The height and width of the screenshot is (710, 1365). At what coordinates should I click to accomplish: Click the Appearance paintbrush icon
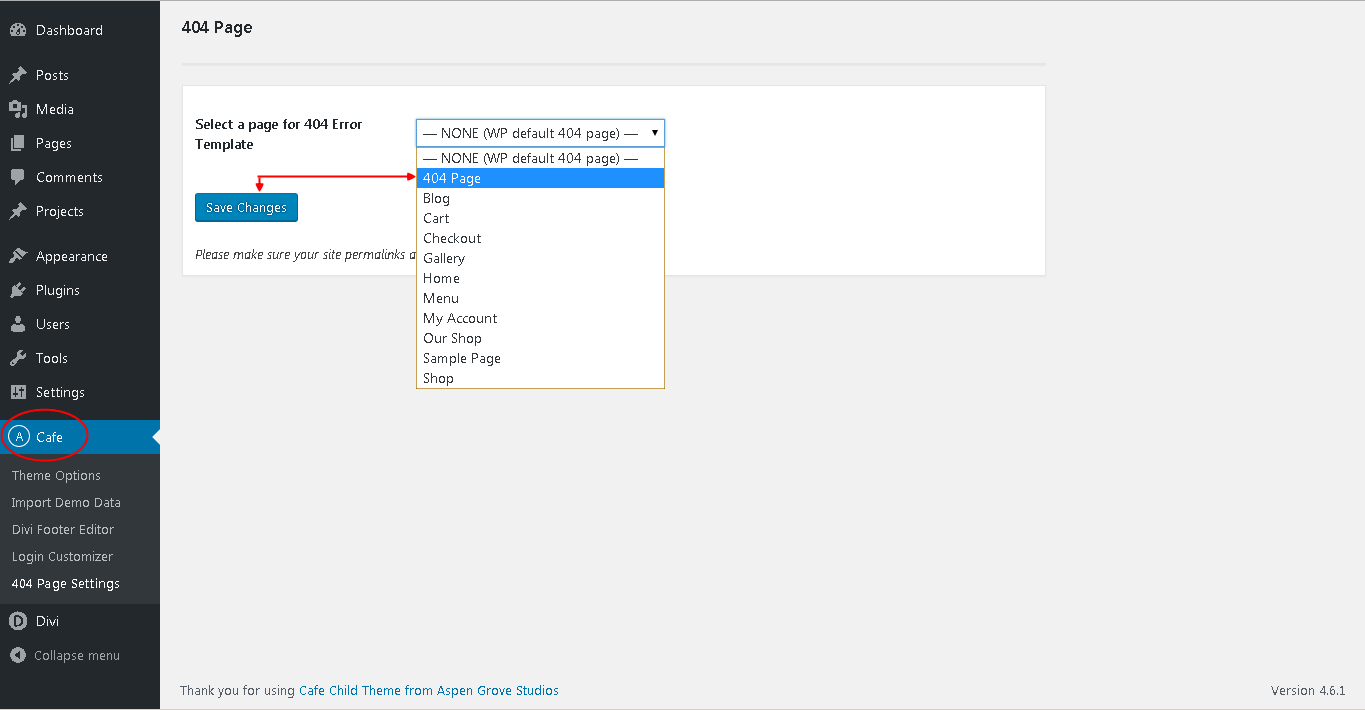18,256
